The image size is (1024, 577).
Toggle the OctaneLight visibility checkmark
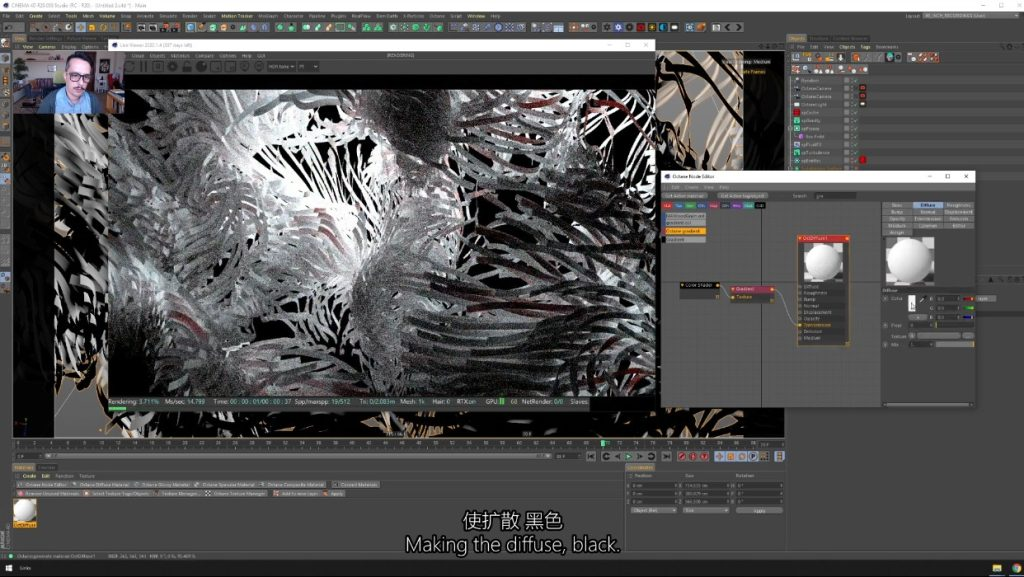[855, 104]
